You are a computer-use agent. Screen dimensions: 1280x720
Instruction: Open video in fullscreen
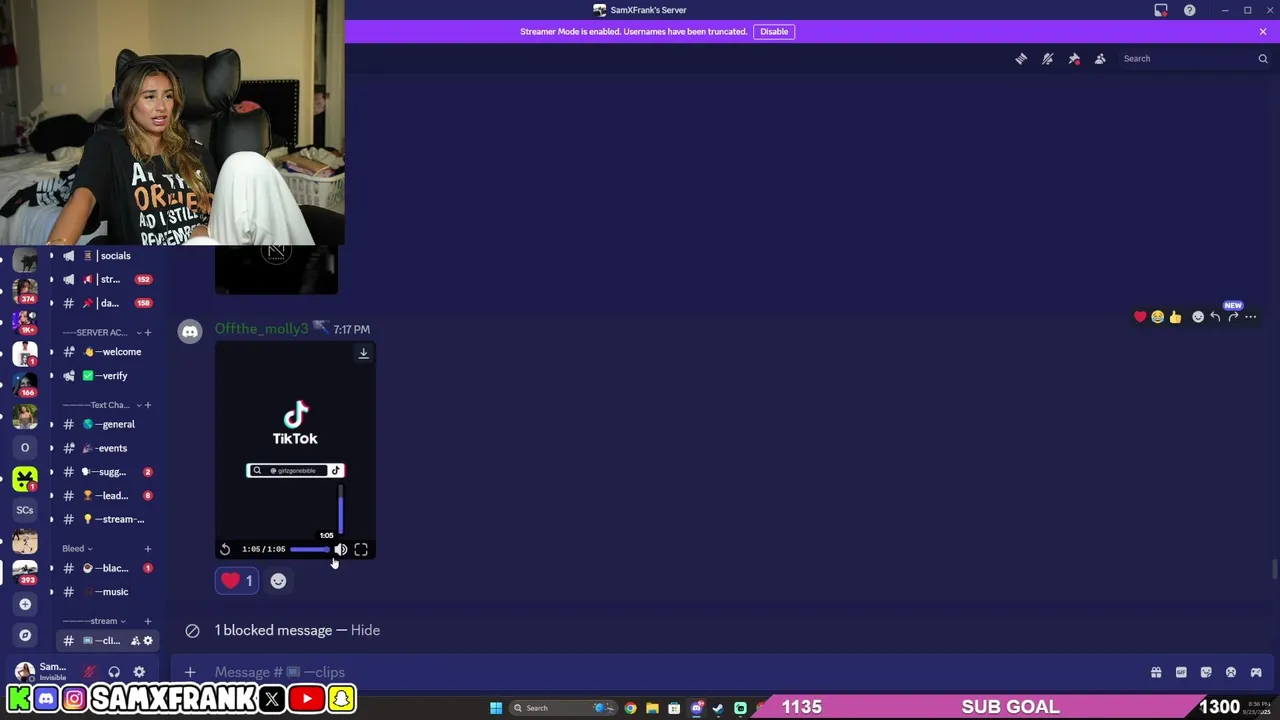361,549
